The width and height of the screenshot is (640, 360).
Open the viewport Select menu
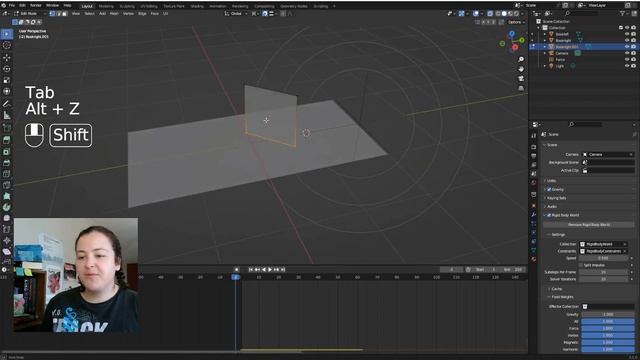[x=89, y=13]
